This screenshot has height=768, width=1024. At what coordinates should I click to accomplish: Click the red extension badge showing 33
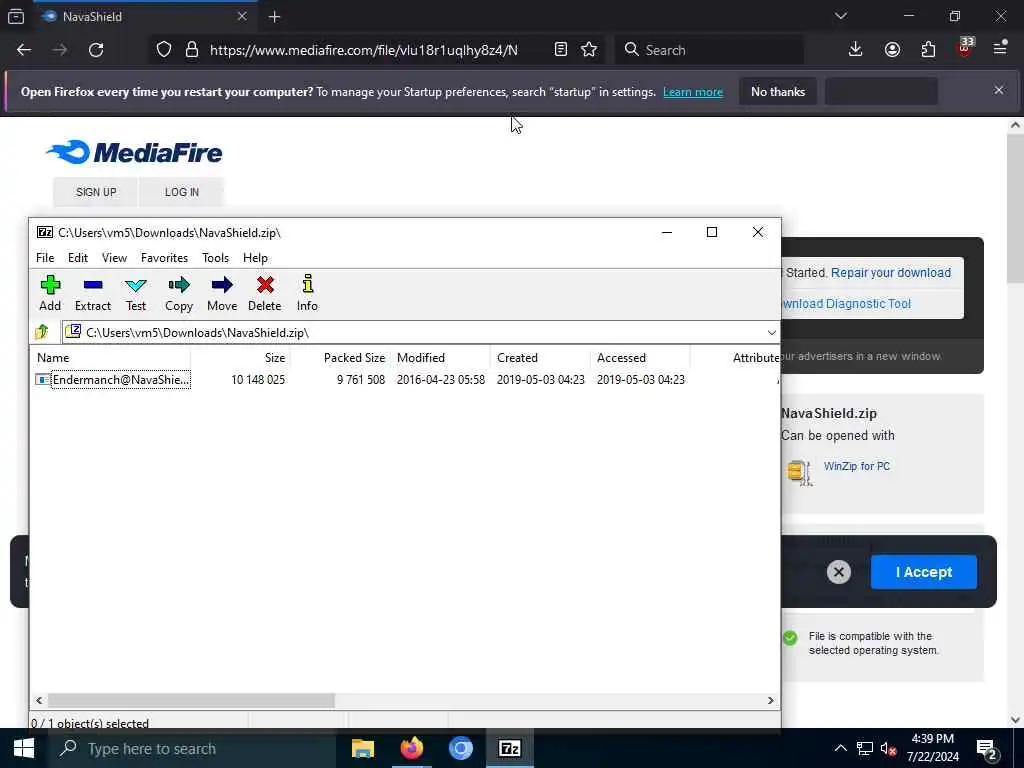(965, 47)
